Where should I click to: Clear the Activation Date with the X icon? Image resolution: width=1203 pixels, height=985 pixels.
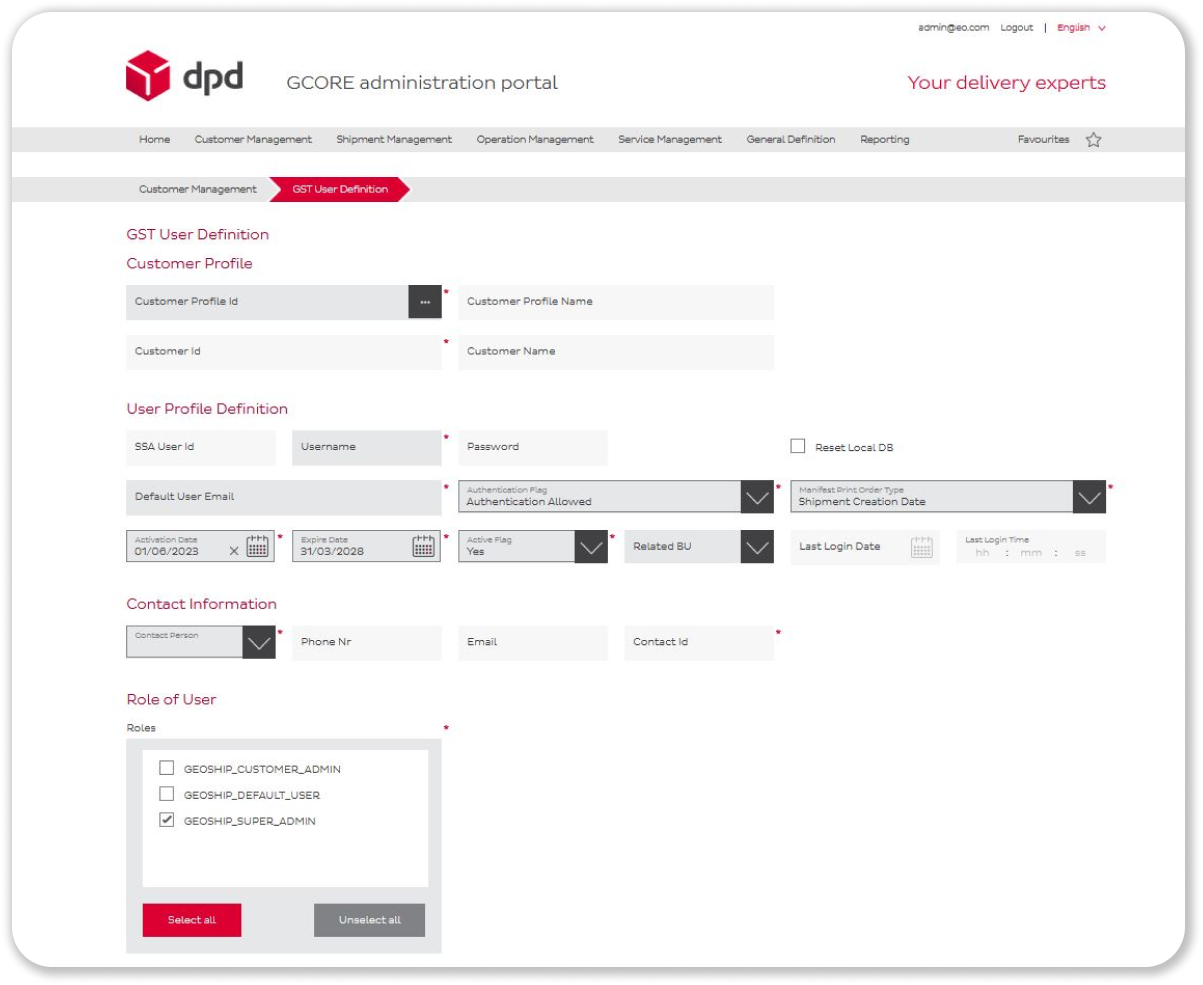tap(234, 551)
